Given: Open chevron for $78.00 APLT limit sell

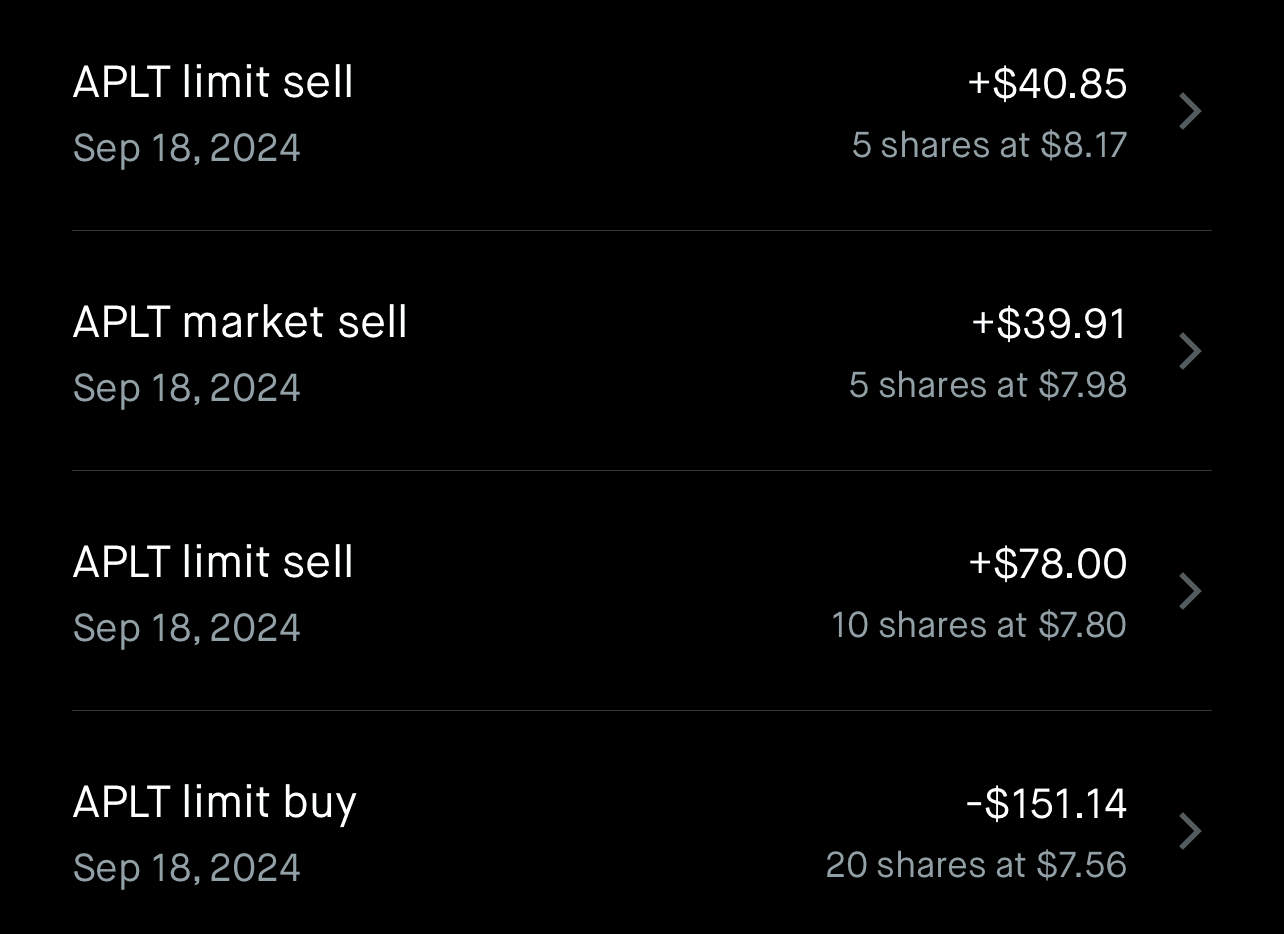Looking at the screenshot, I should (x=1189, y=591).
